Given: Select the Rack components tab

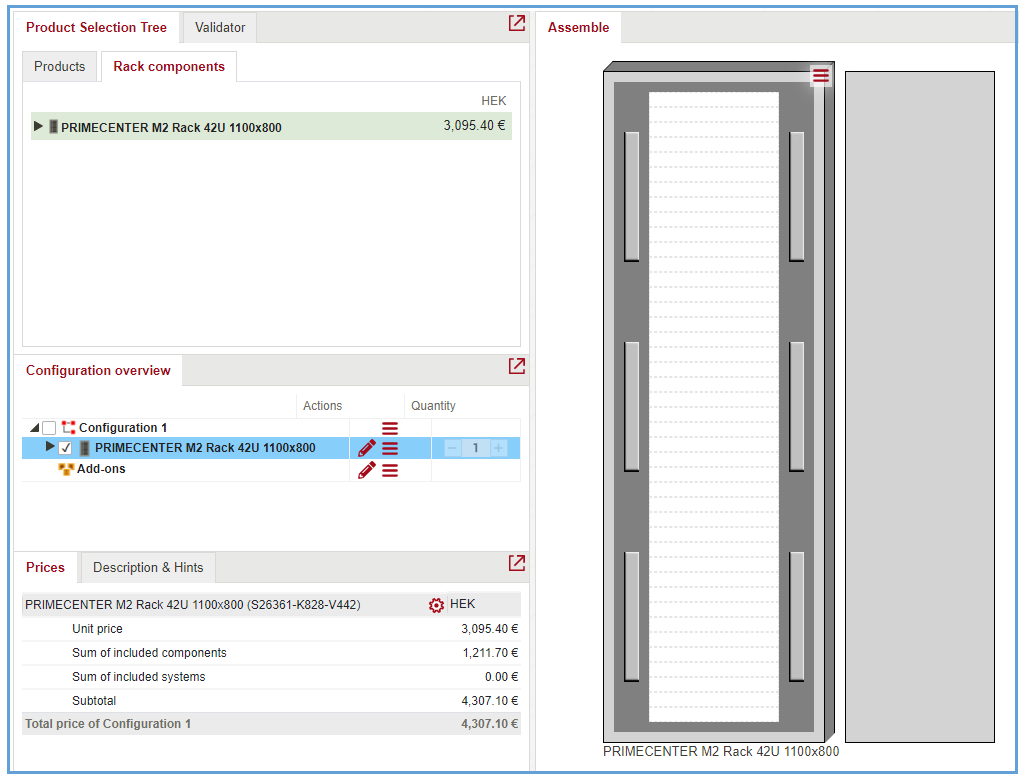Looking at the screenshot, I should (169, 67).
